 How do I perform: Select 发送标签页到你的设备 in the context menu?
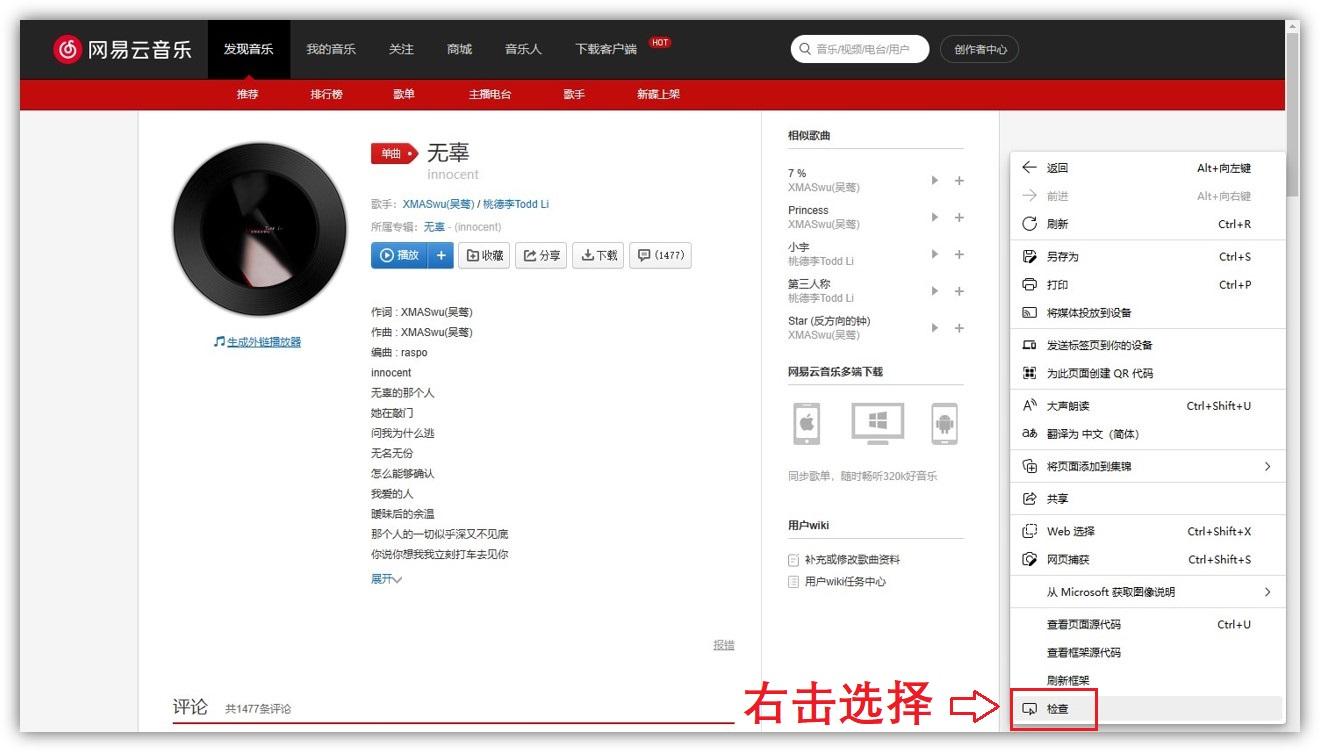tap(1147, 345)
